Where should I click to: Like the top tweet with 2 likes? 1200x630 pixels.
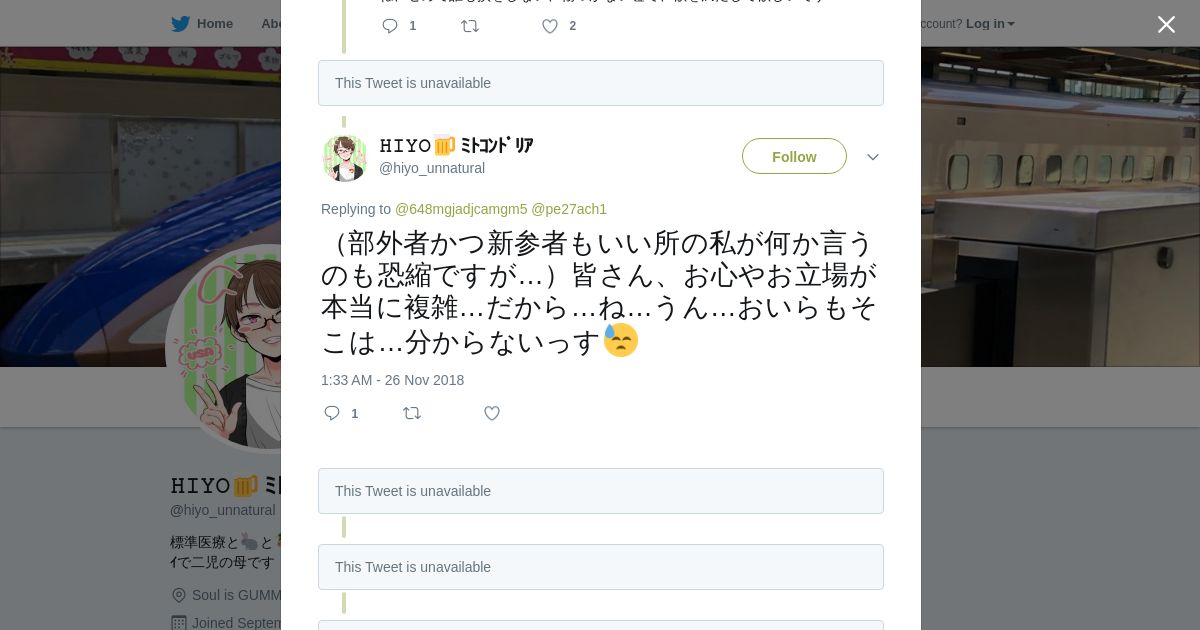coord(550,26)
